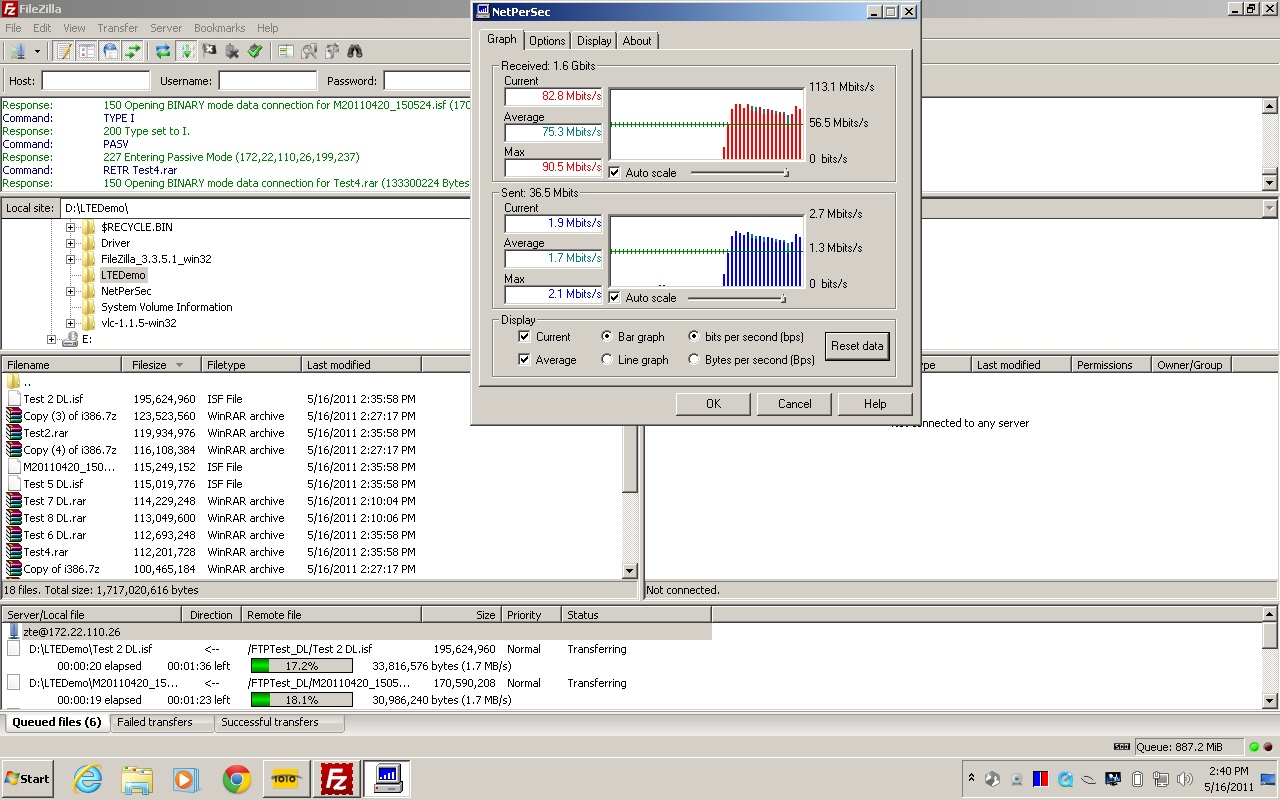Click the Refresh file lists icon
1280x800 pixels.
pos(162,51)
